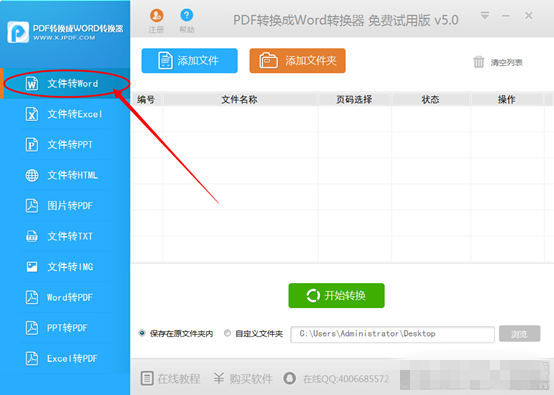
Task: Select 自定义文件夹 radio button
Action: (x=228, y=333)
